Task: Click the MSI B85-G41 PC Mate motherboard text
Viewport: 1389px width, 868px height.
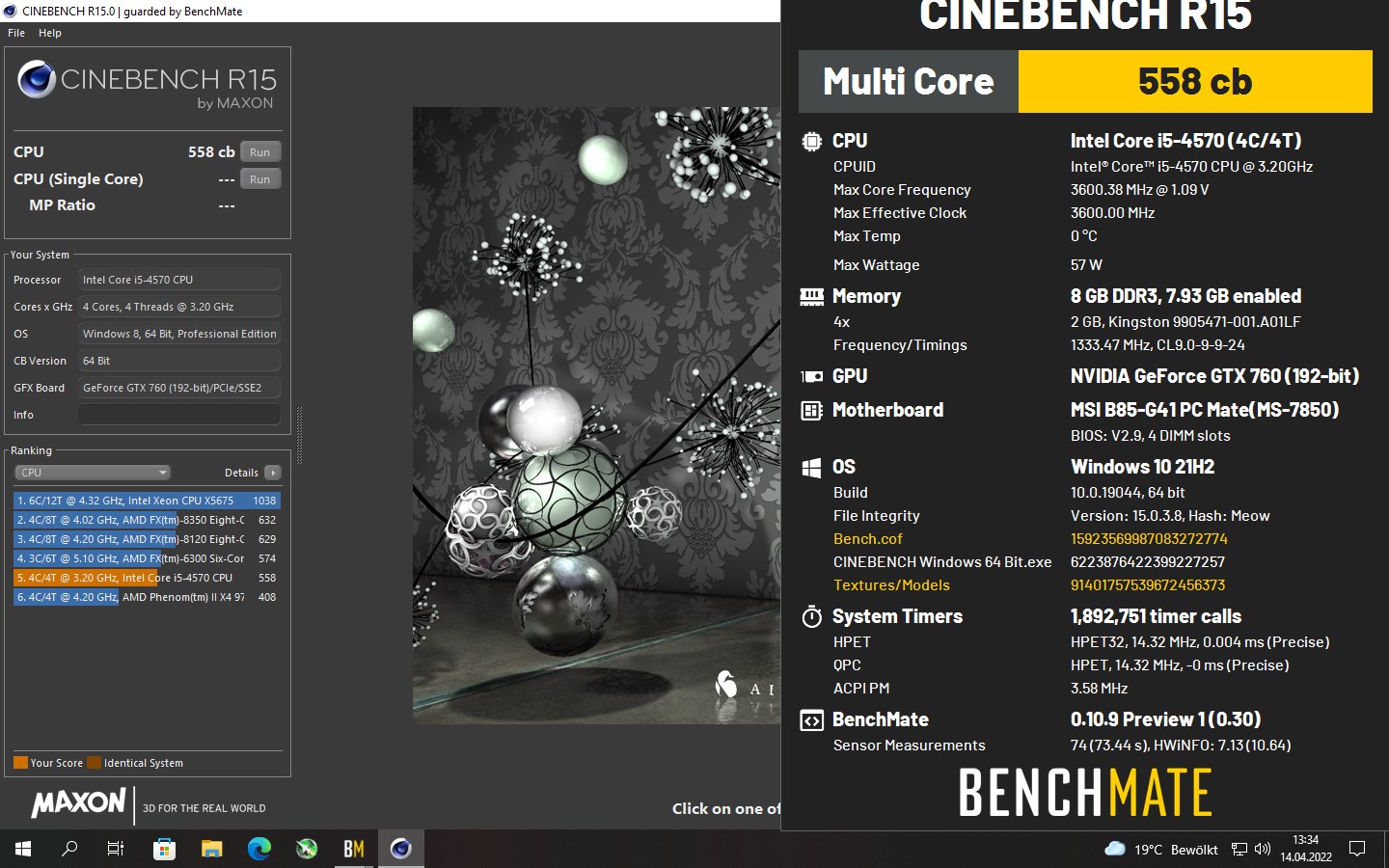Action: tap(1205, 410)
